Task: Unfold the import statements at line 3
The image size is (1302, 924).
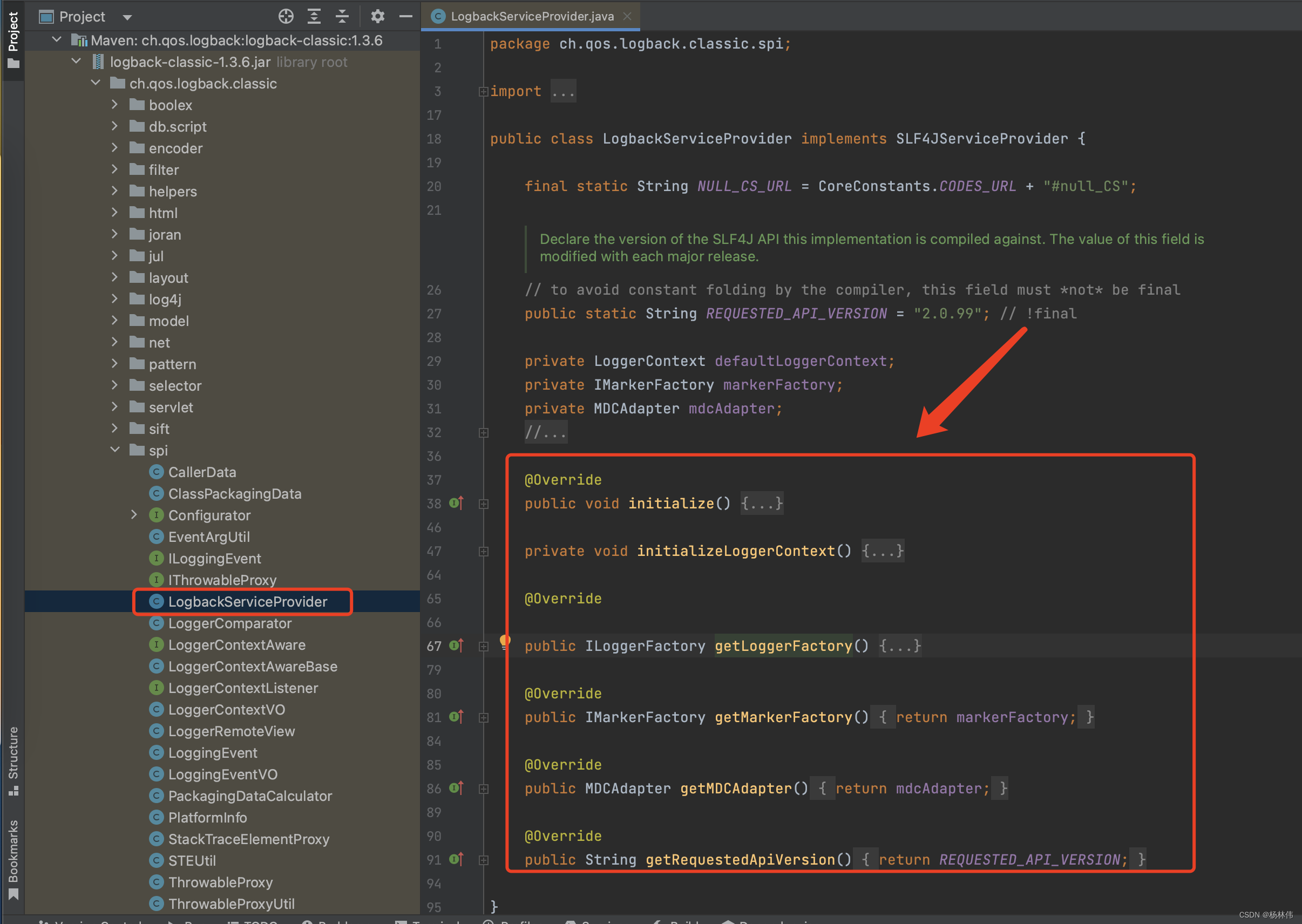Action: [483, 92]
